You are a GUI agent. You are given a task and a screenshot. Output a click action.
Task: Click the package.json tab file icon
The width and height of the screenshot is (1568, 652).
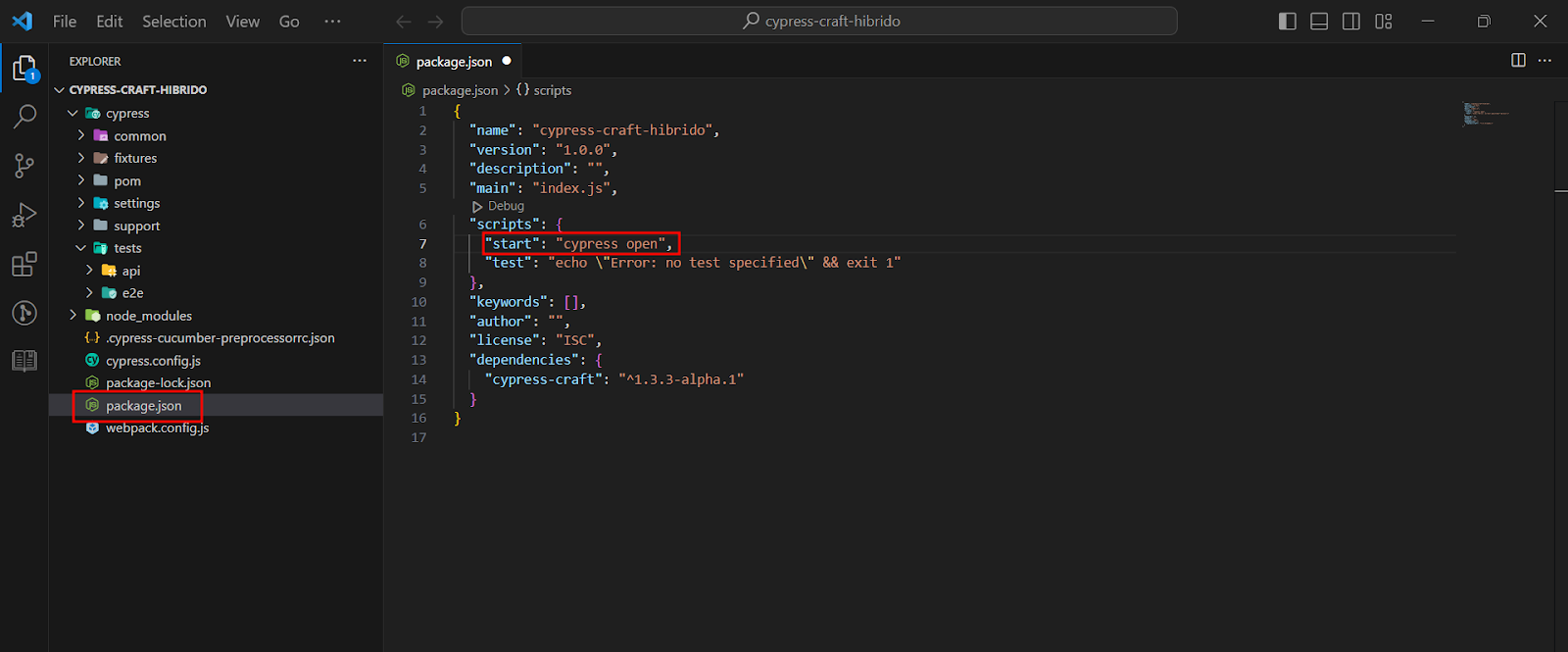(x=402, y=61)
